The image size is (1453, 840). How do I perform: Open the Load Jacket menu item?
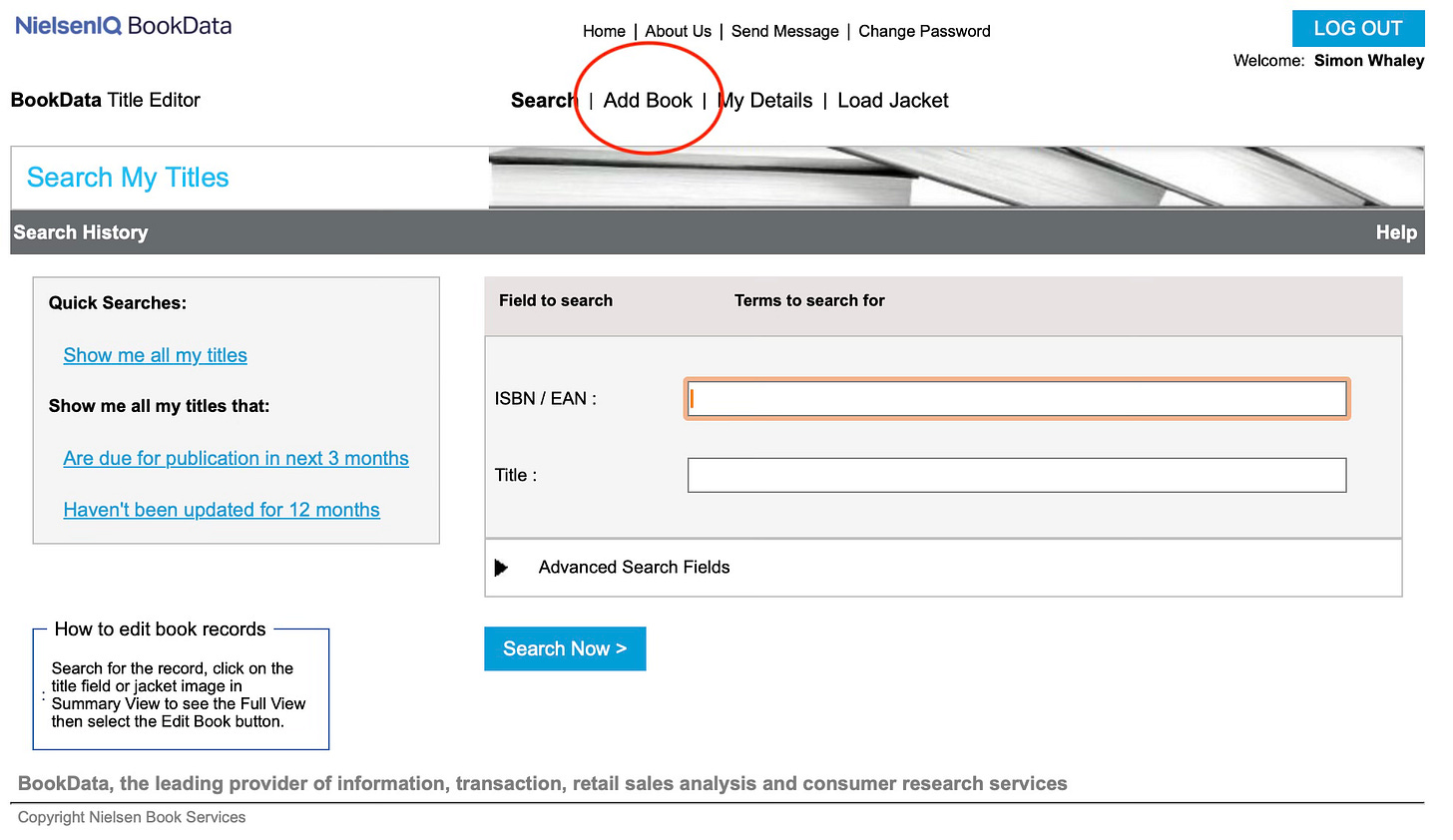893,101
